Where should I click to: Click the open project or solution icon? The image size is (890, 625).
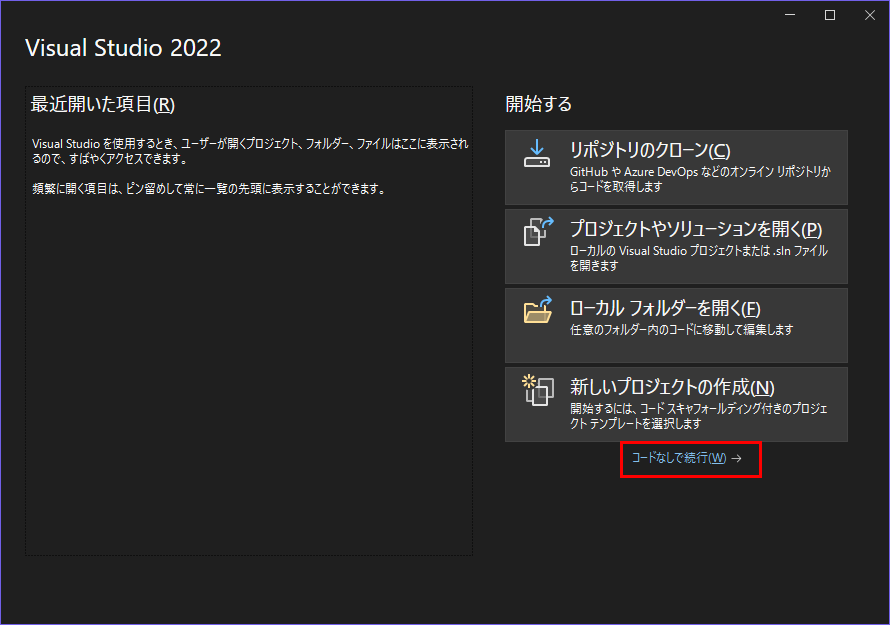coord(538,232)
